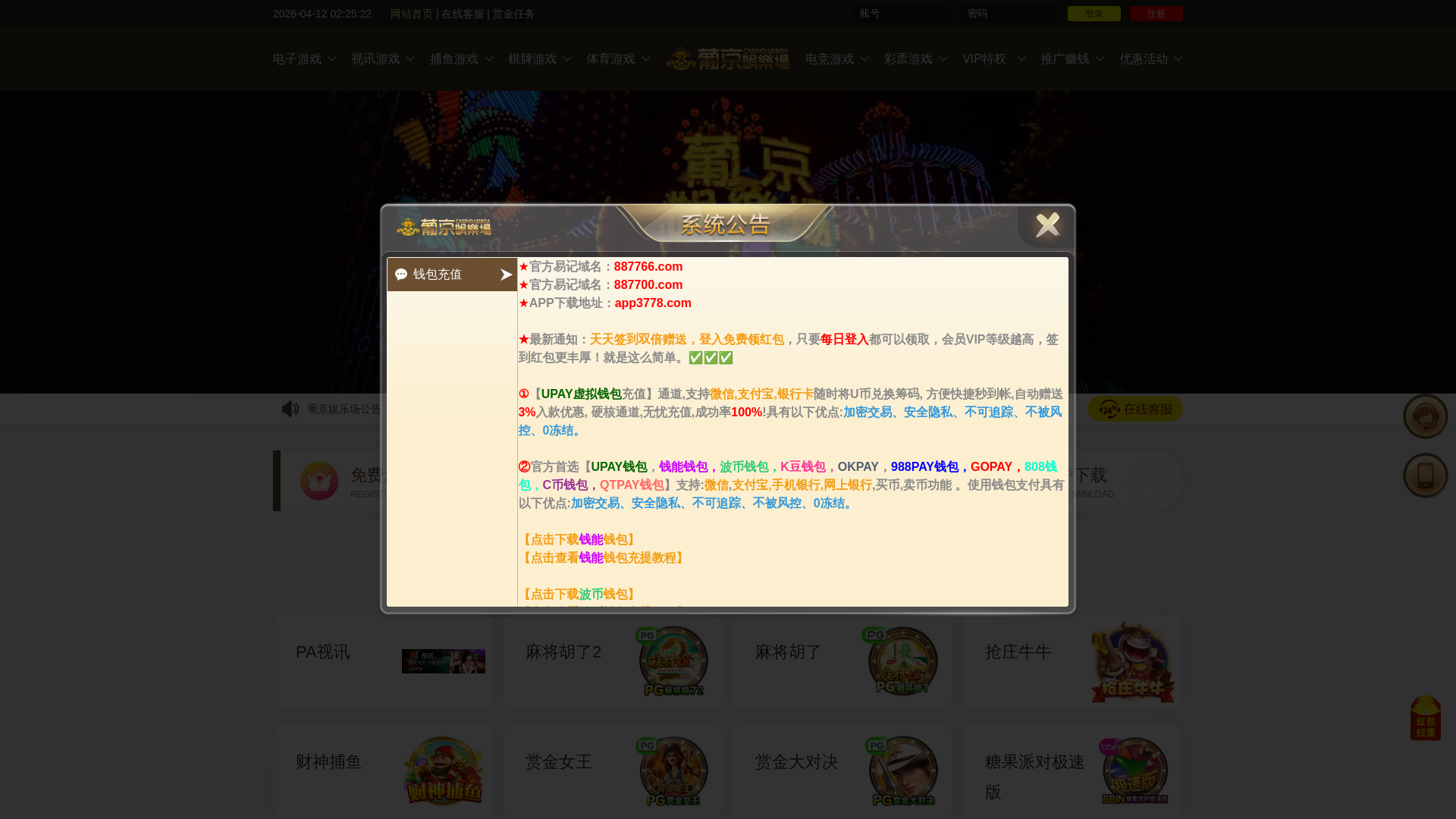Expand the 体育游戏 menu

(x=618, y=59)
